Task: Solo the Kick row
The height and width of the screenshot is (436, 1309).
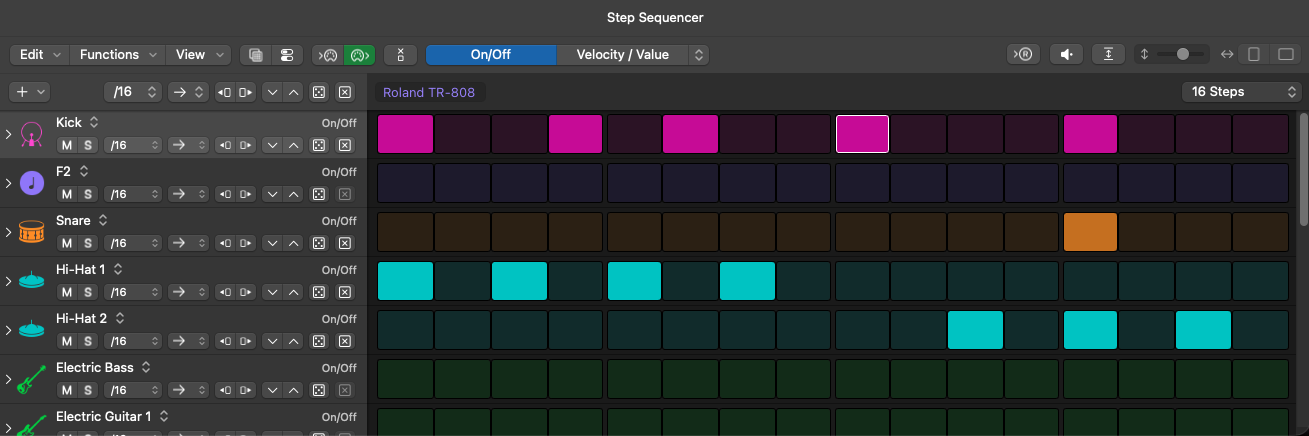Action: (88, 145)
